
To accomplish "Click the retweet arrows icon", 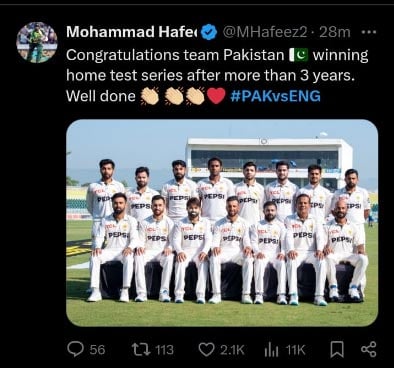I will tap(141, 349).
